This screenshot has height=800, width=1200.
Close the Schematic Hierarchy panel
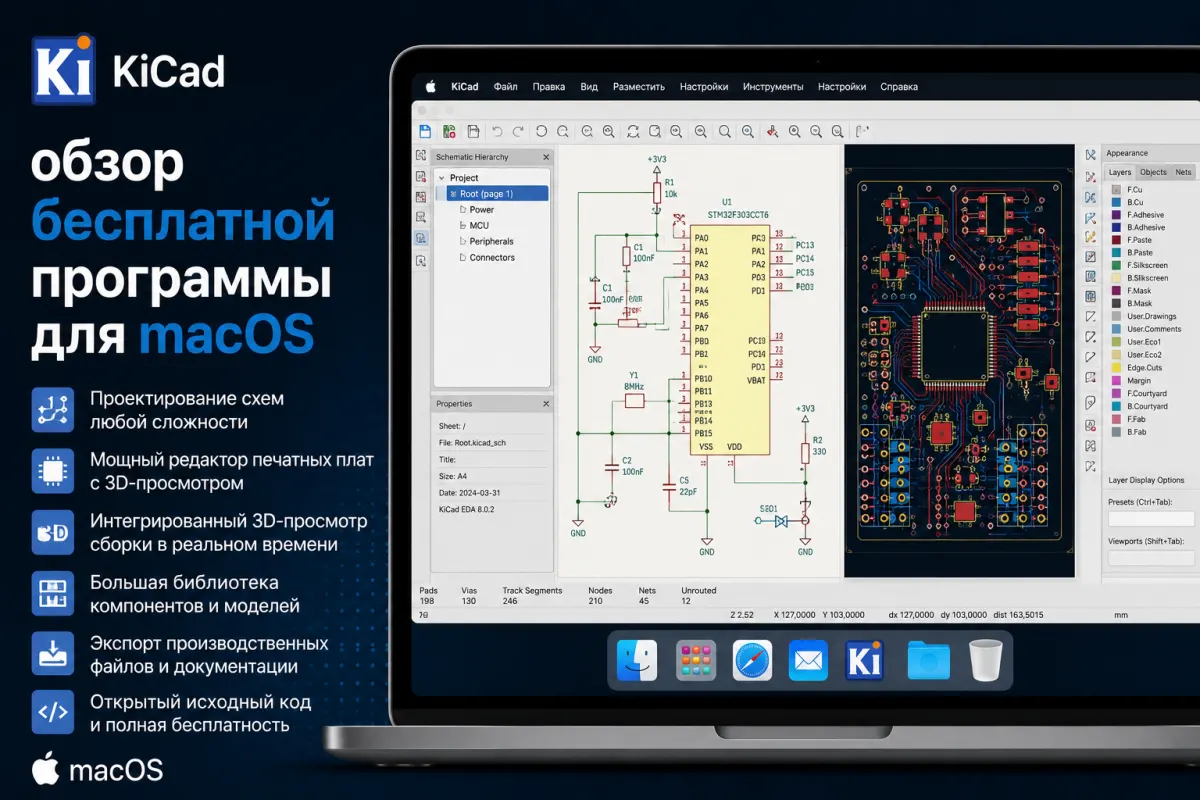tap(546, 157)
